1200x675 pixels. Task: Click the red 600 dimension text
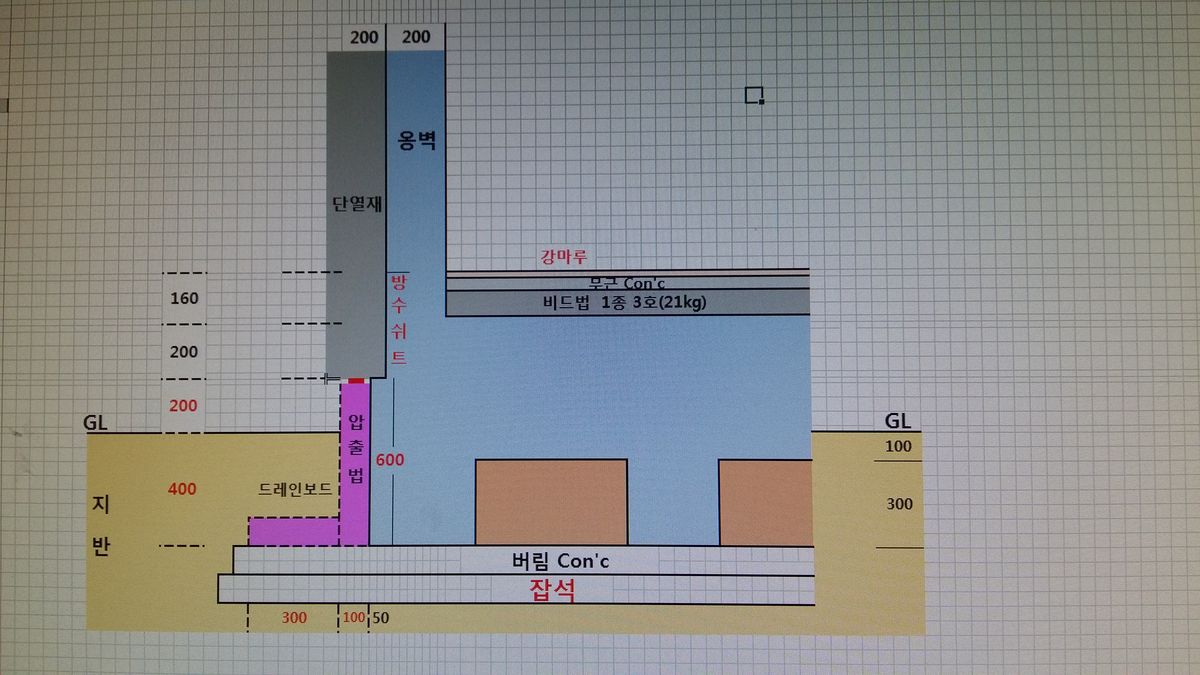(388, 460)
